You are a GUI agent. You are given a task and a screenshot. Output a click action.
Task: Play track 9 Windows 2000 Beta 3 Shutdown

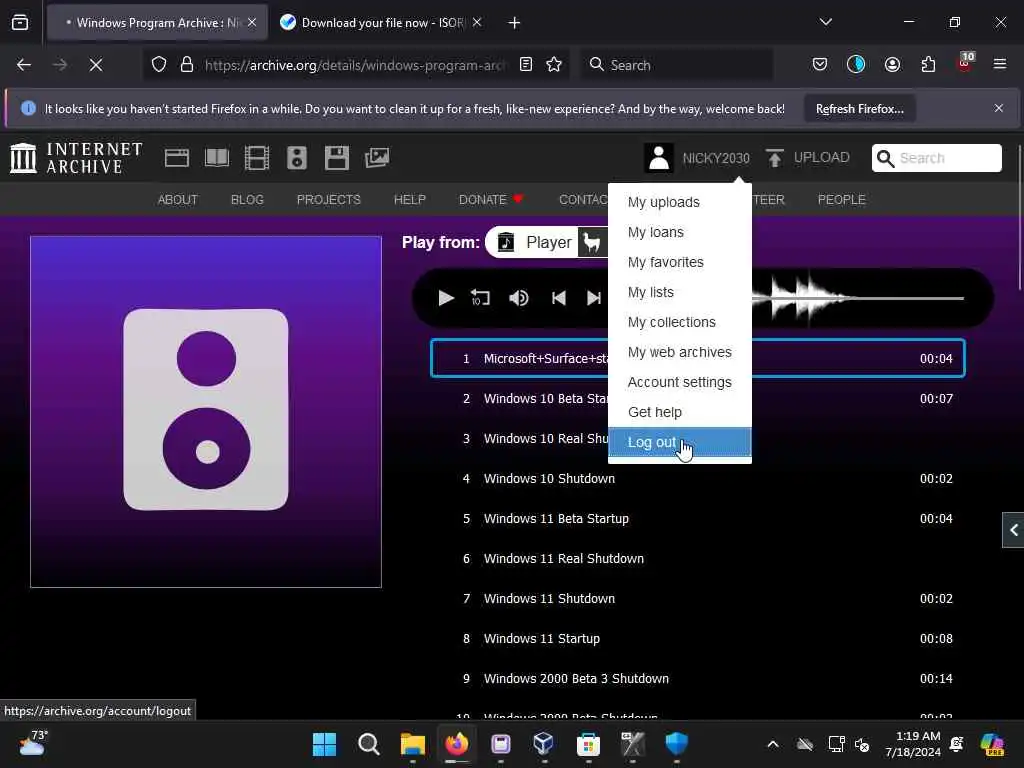coord(697,679)
